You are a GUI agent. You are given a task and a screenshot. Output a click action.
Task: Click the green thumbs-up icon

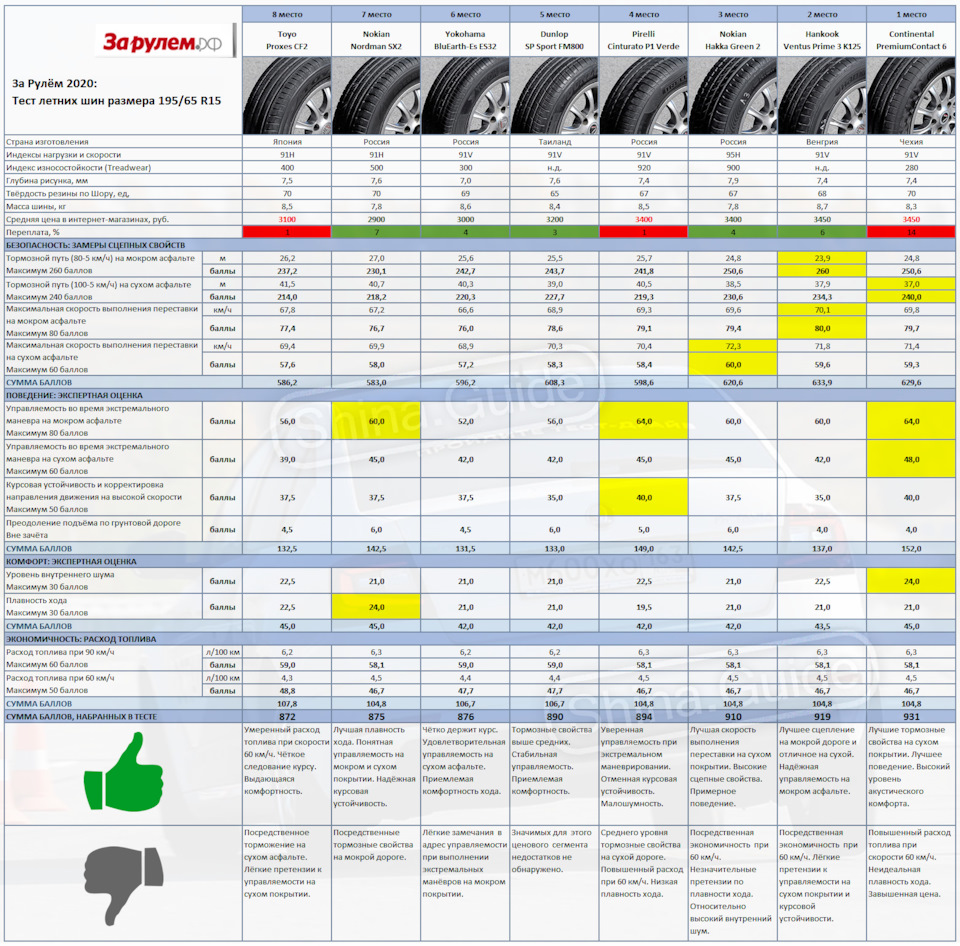coord(123,771)
